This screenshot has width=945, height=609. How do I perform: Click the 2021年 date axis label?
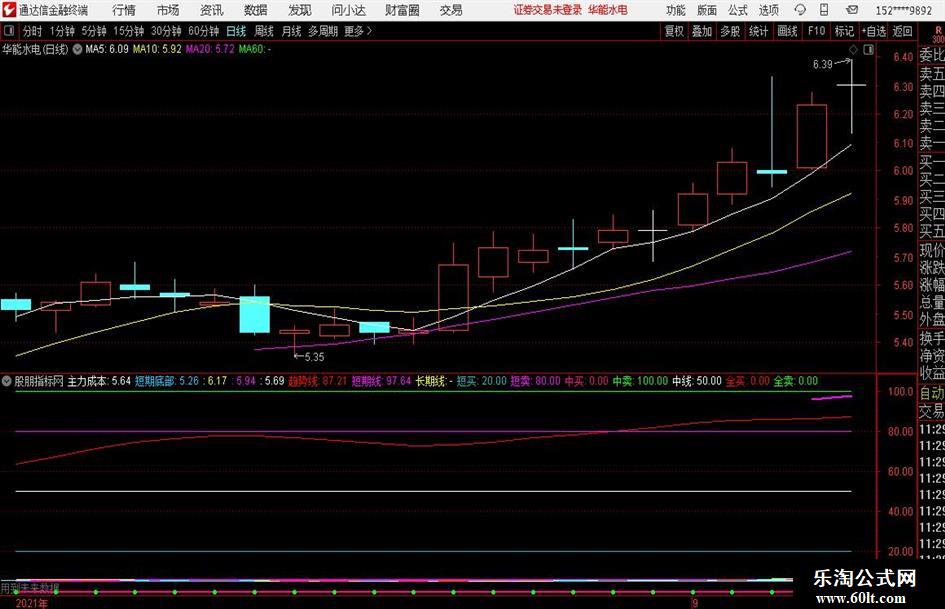(31, 603)
